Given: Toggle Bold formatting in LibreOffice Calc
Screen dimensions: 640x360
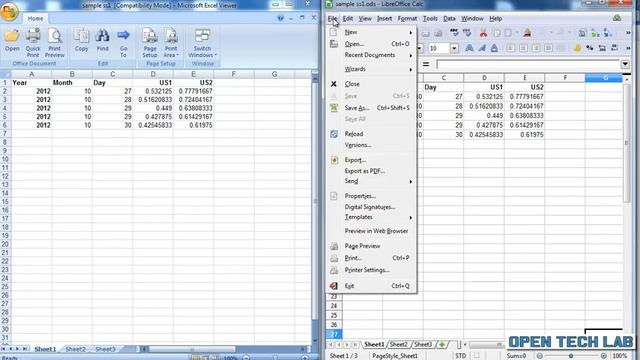Looking at the screenshot, I should click(469, 48).
